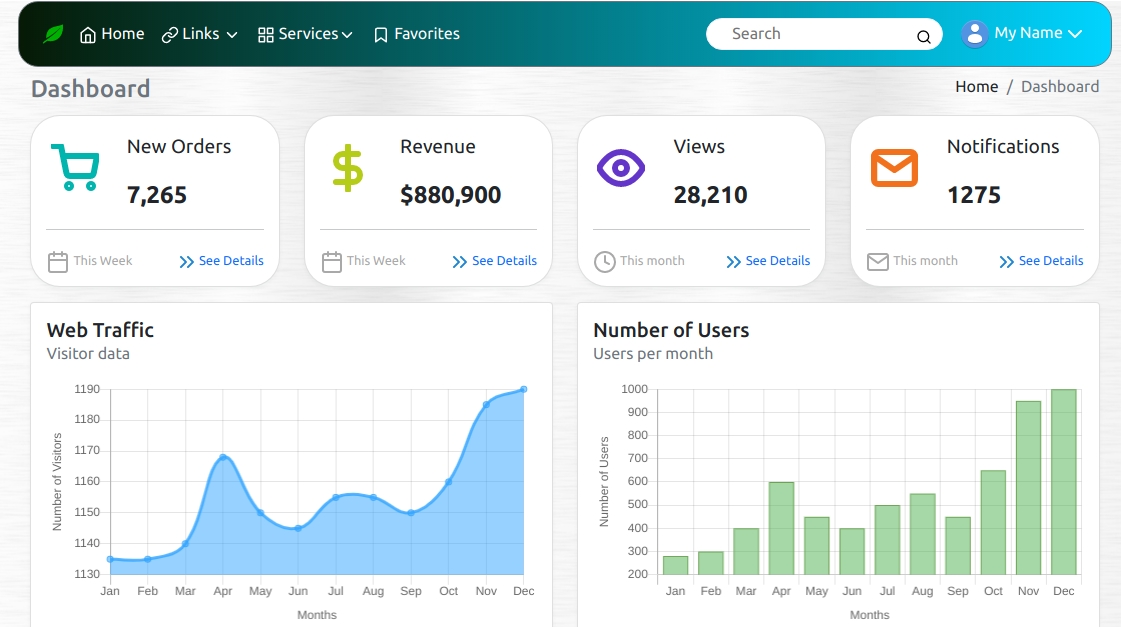Click the purple eye Views icon
The image size is (1121, 627).
(621, 167)
